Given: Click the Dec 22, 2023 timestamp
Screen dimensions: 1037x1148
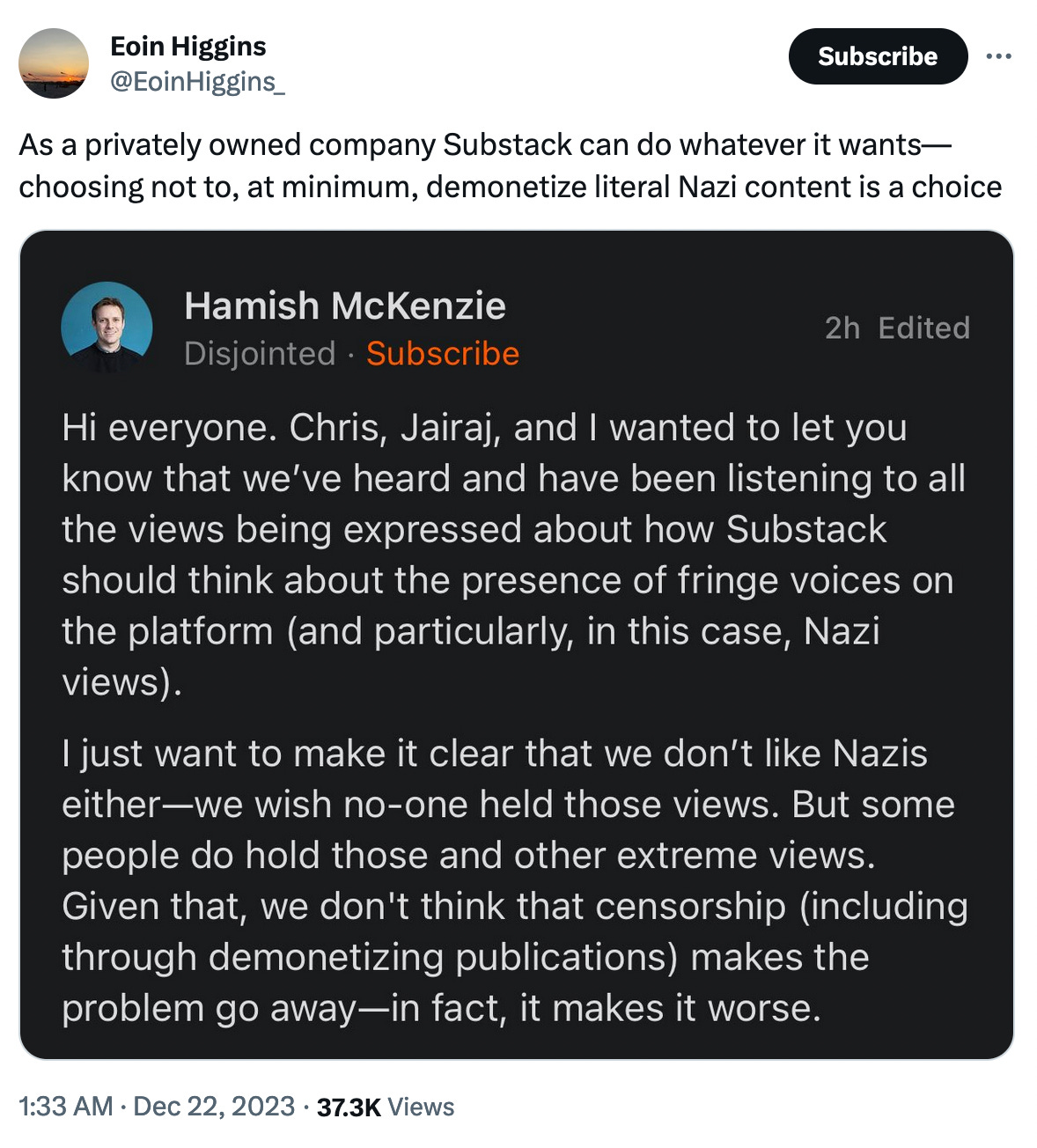Looking at the screenshot, I should pos(211,1107).
